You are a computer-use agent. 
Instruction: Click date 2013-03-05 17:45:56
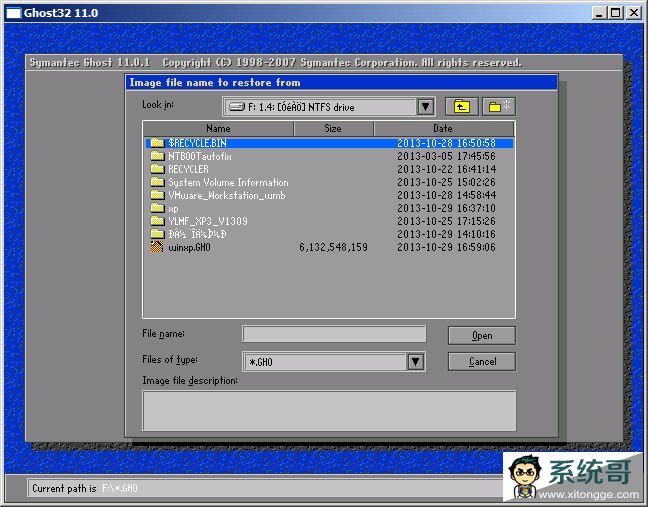pos(446,156)
